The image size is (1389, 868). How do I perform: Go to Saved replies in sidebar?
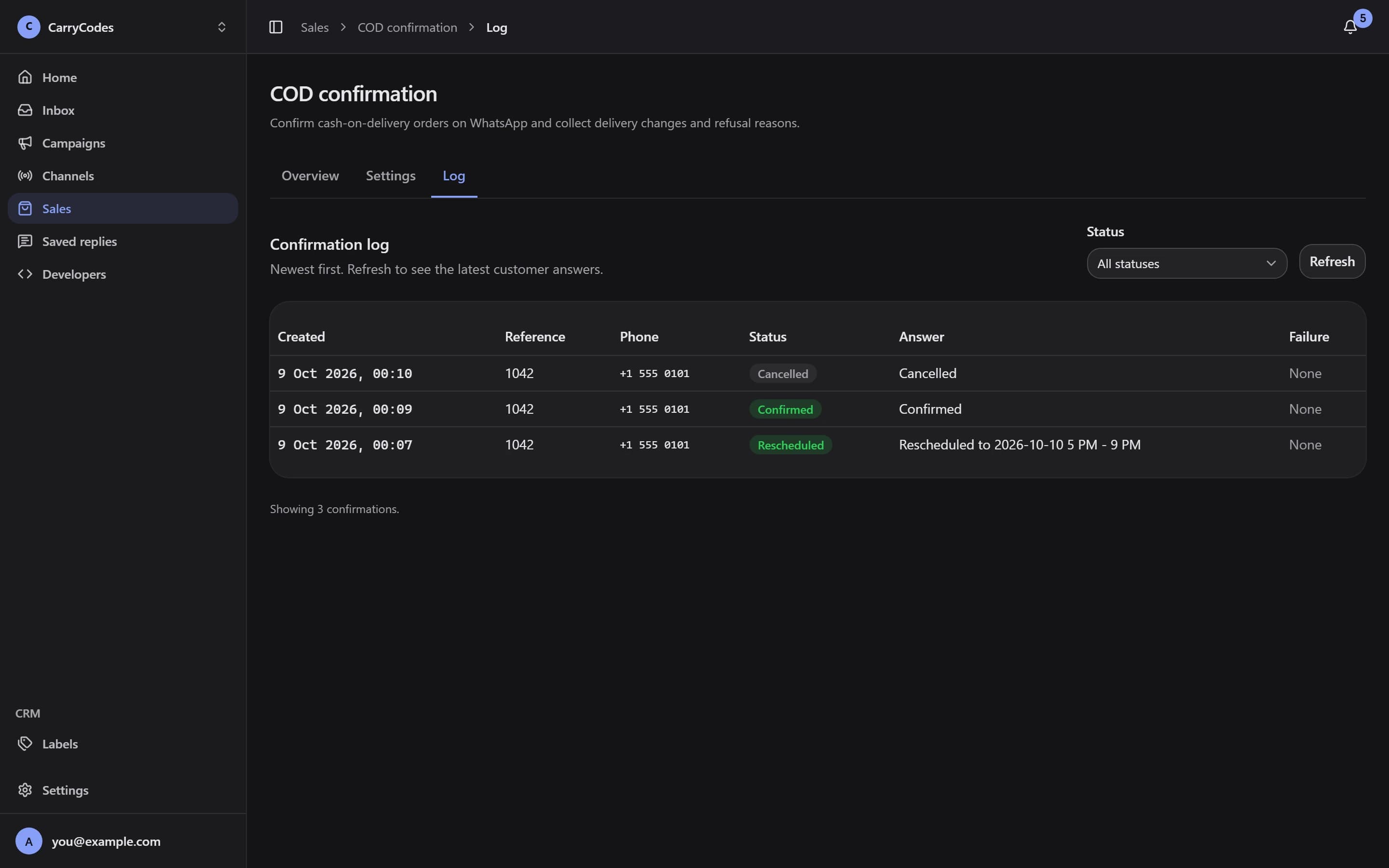[123, 241]
